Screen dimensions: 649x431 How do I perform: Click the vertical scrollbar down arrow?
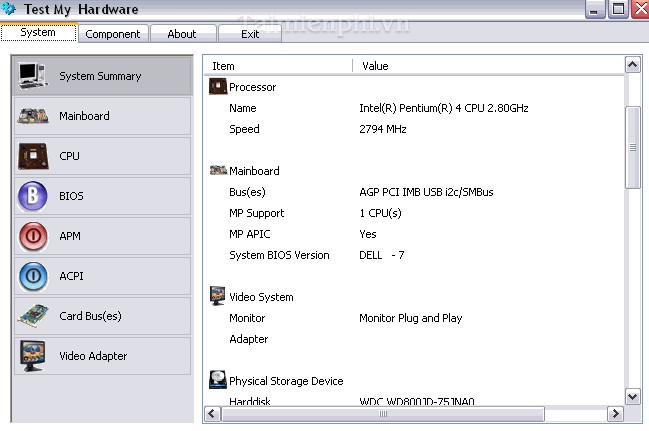pyautogui.click(x=632, y=397)
